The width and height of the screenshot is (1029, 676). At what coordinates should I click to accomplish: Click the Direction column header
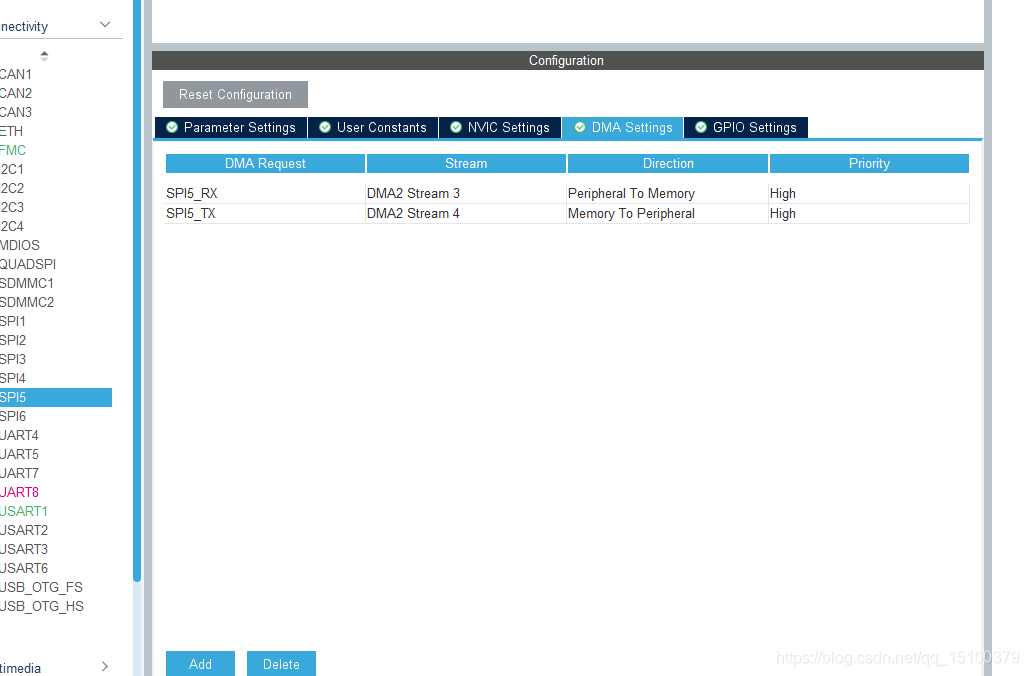pyautogui.click(x=668, y=163)
